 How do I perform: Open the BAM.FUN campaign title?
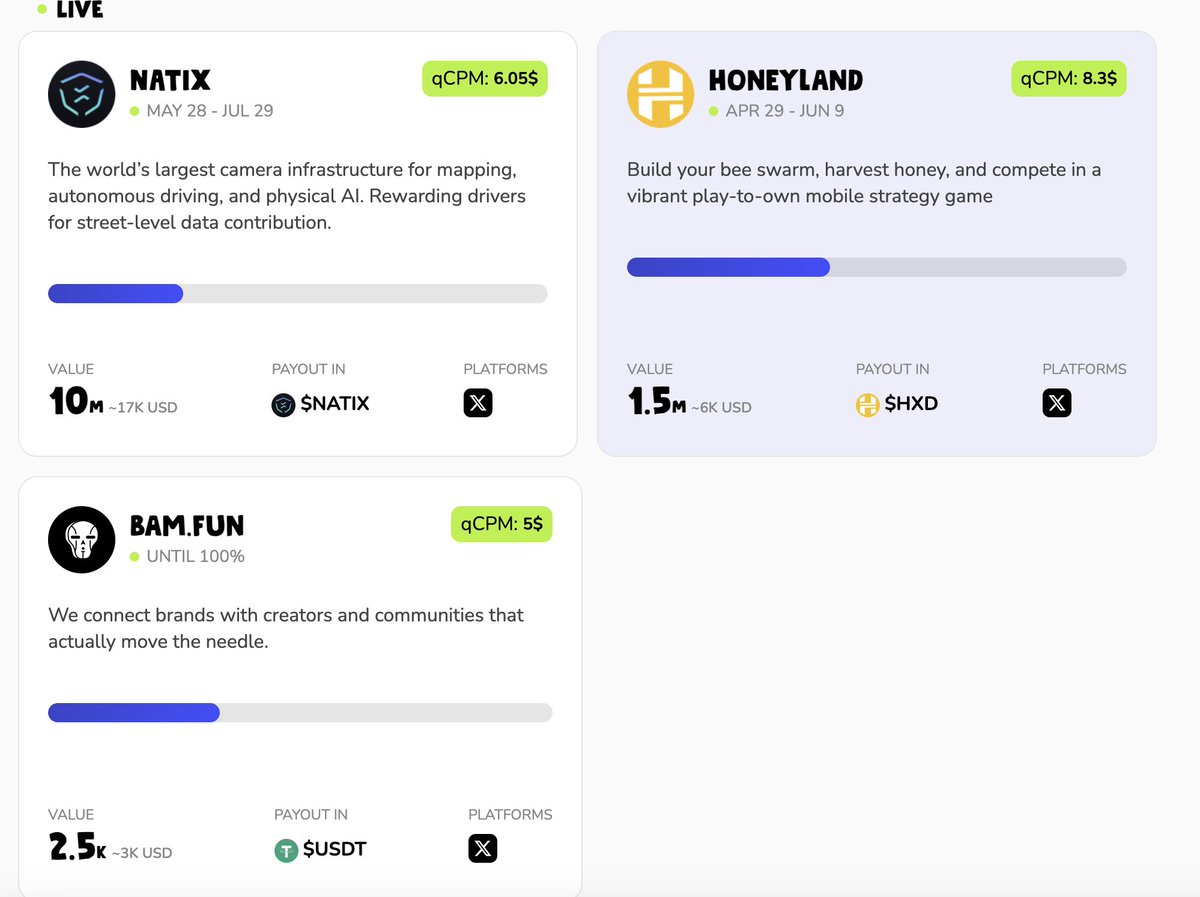coord(187,525)
